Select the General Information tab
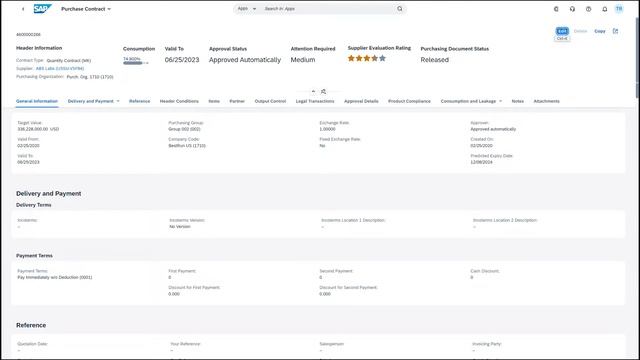 point(37,101)
